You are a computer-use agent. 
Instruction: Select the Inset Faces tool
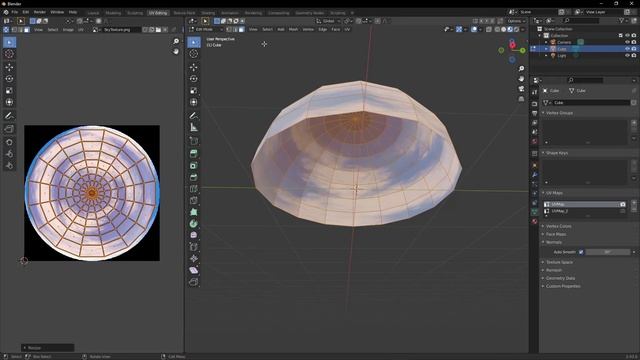(x=194, y=165)
